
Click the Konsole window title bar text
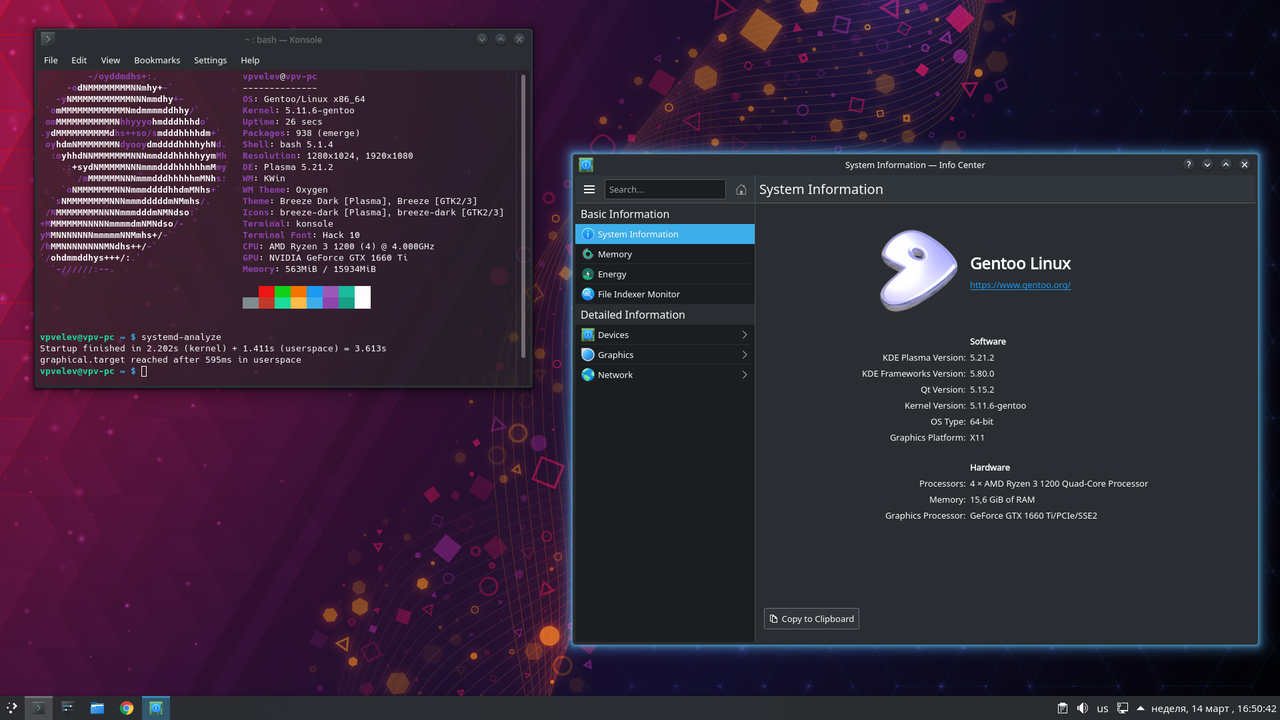[283, 39]
